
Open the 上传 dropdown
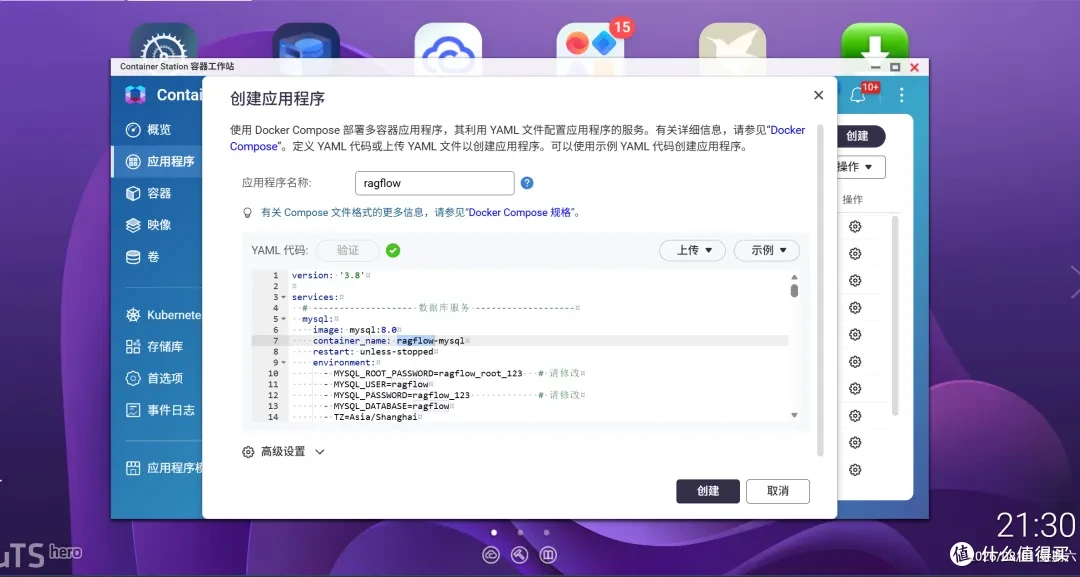[x=692, y=250]
